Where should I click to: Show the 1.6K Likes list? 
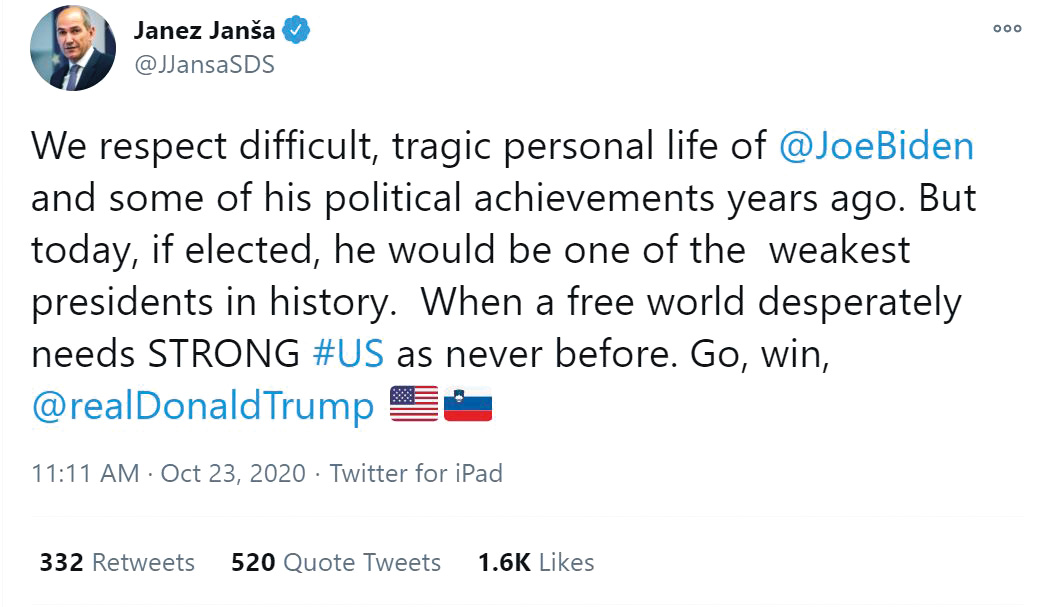point(535,563)
